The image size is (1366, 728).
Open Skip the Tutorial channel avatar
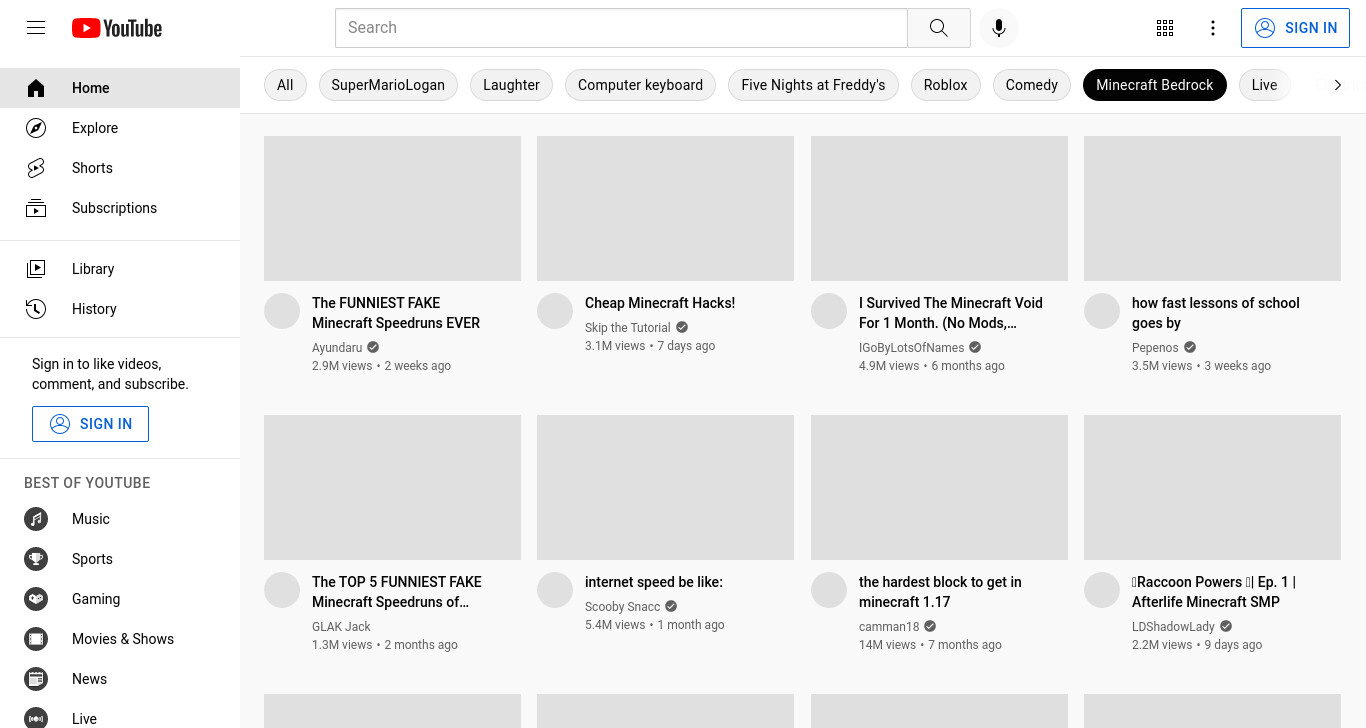click(x=555, y=311)
